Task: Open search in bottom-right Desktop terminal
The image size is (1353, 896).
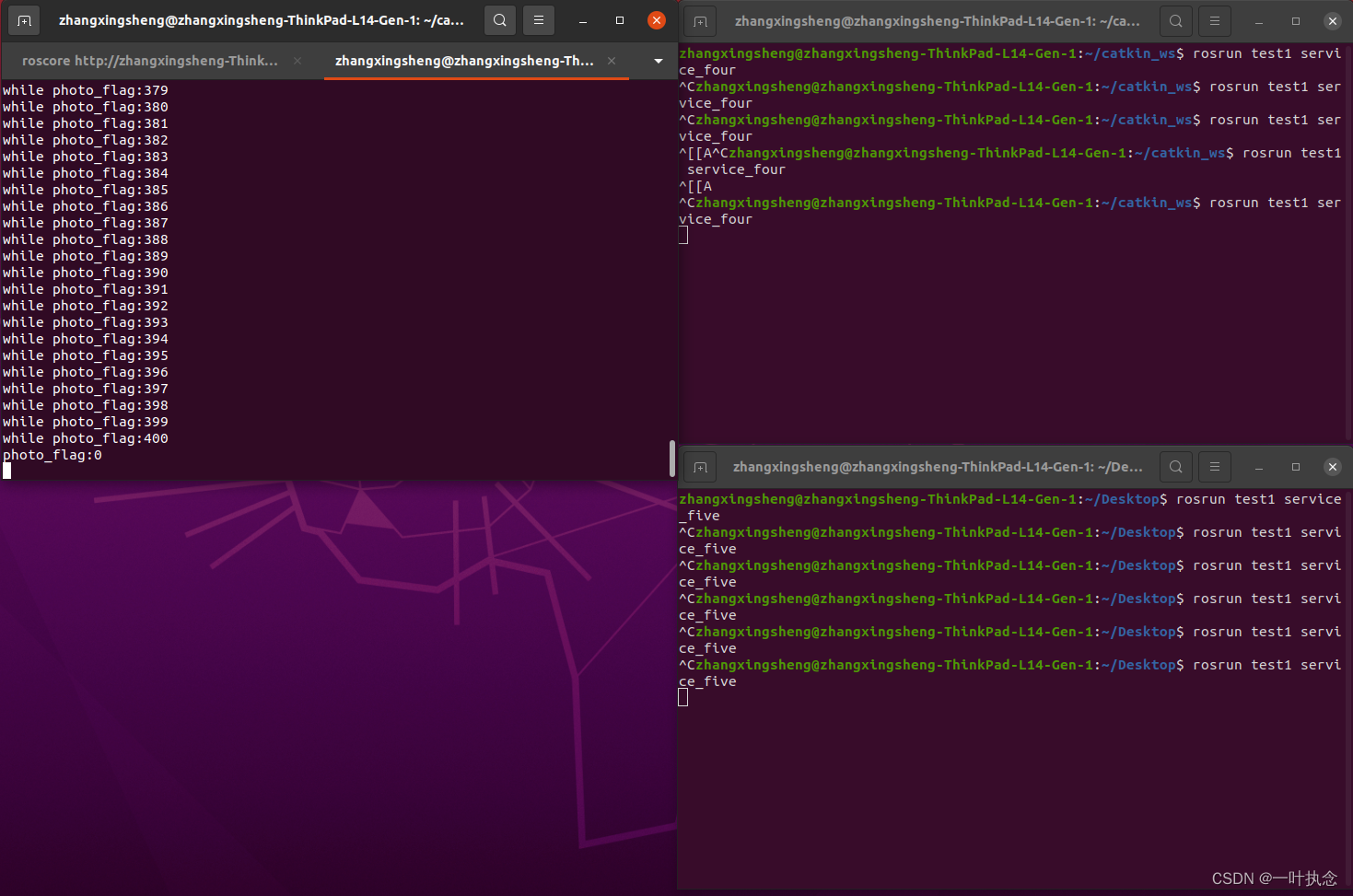Action: 1176,467
